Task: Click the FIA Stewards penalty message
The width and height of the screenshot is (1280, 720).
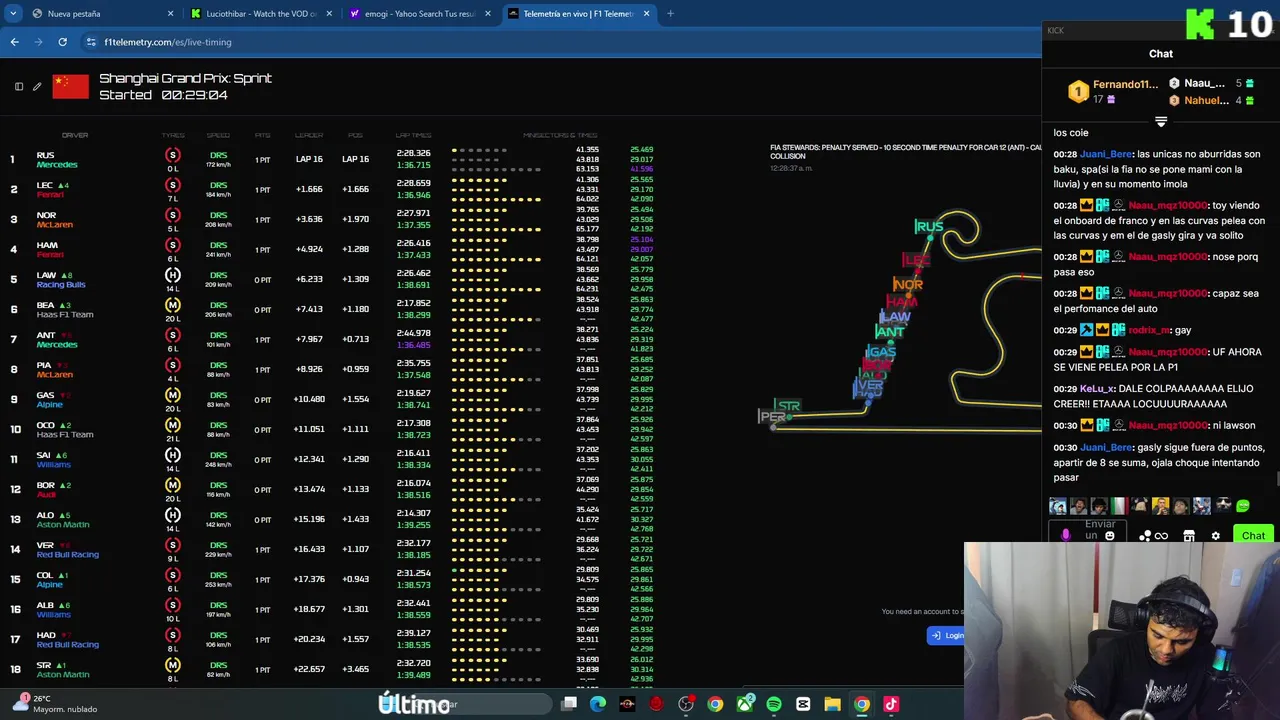Action: (x=905, y=152)
